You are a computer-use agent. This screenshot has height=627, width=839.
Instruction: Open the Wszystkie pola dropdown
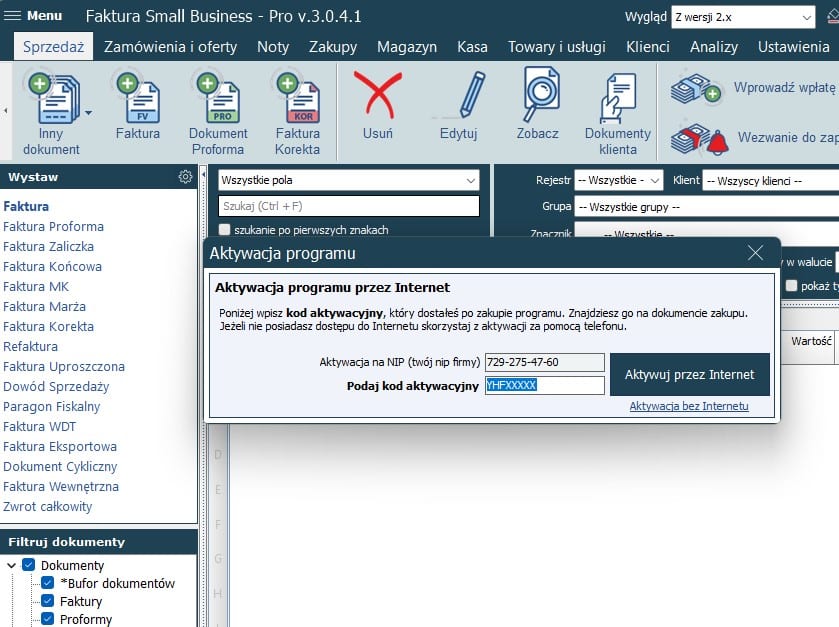tap(348, 180)
